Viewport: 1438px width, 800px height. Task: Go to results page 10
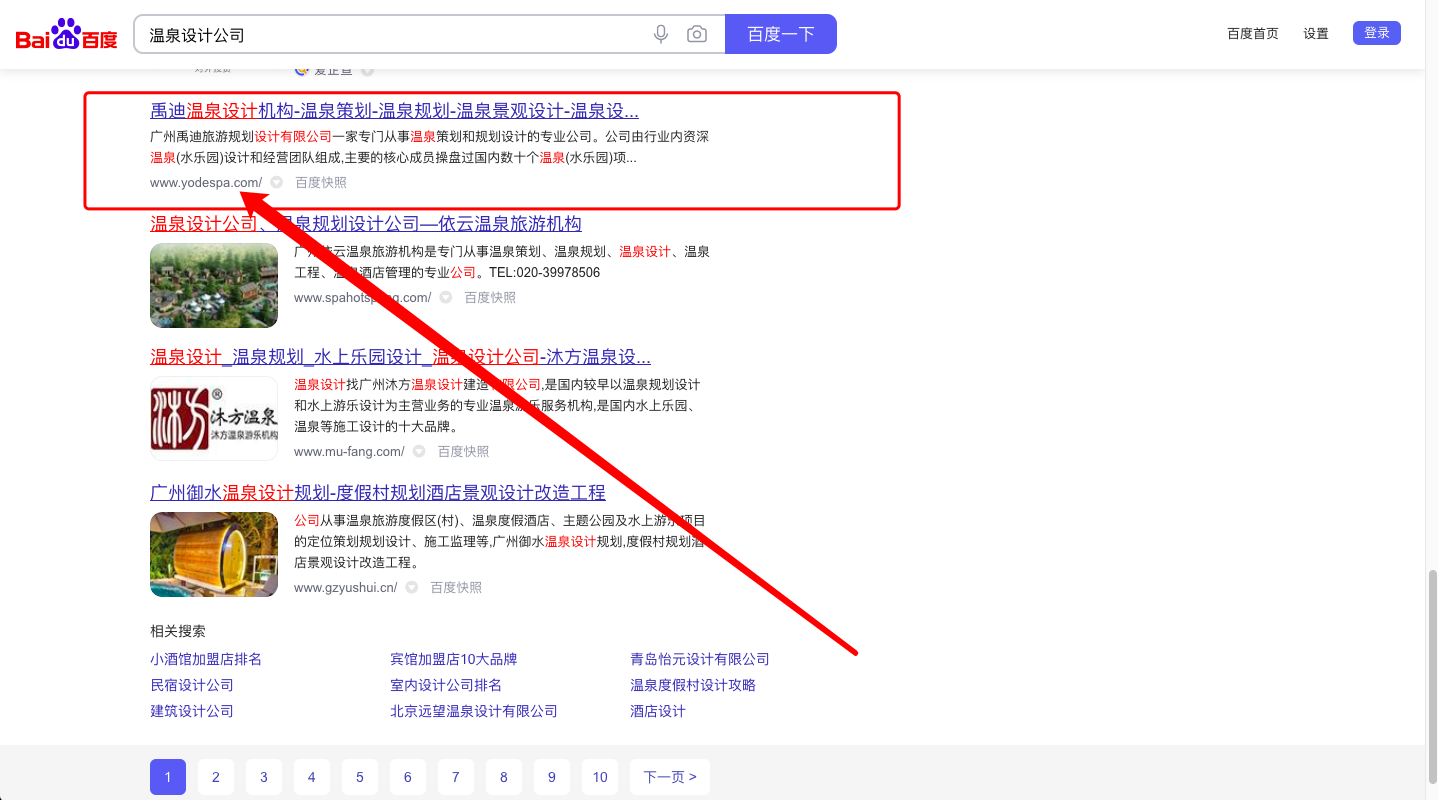[x=600, y=777]
